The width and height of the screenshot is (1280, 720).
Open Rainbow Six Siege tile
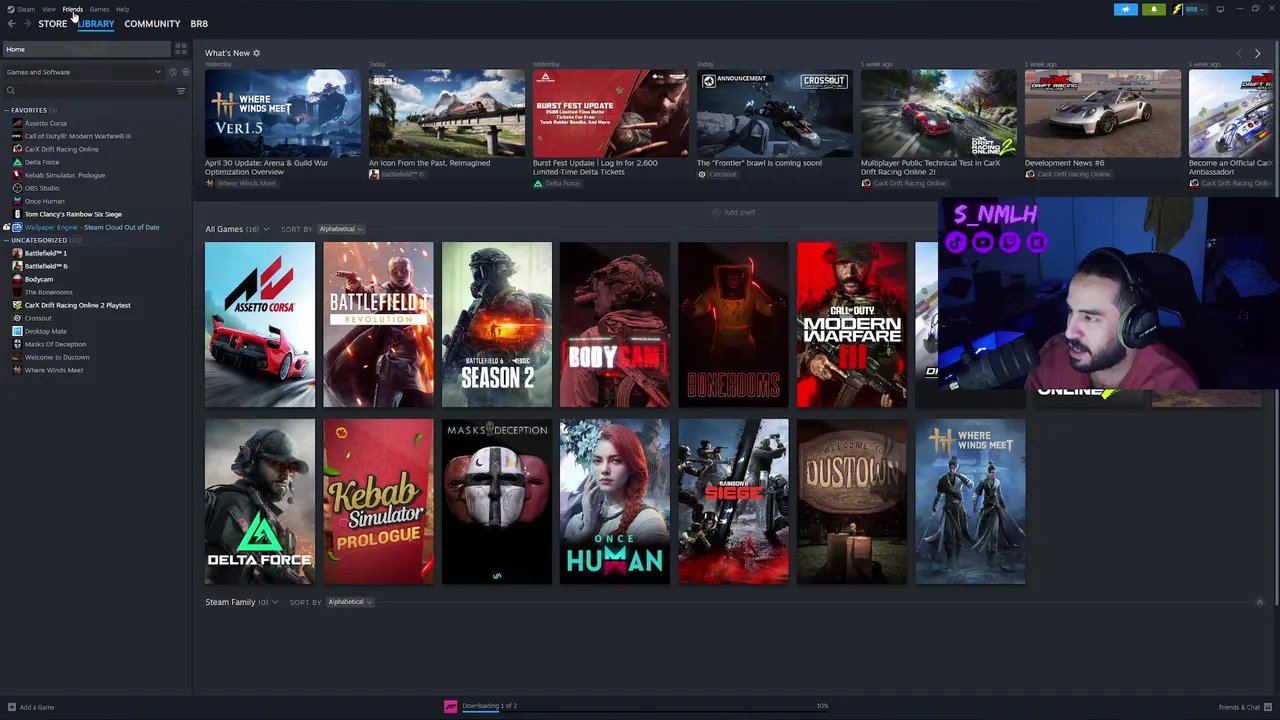pyautogui.click(x=733, y=501)
